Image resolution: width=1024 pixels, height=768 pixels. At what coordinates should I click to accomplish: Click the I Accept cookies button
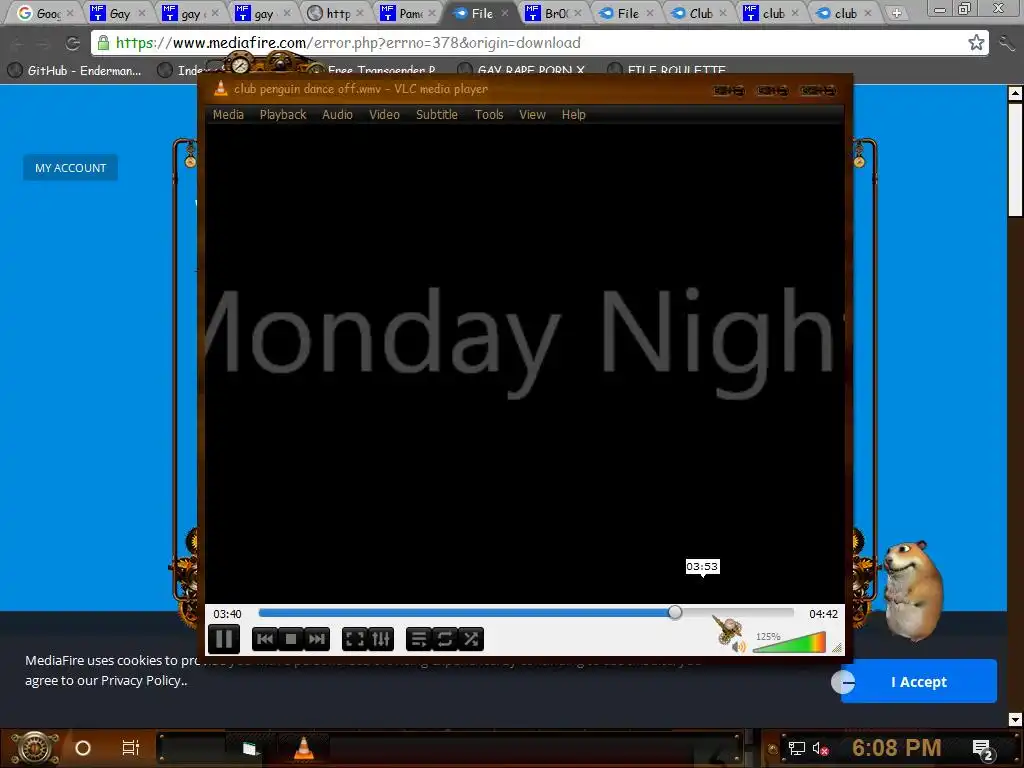919,681
